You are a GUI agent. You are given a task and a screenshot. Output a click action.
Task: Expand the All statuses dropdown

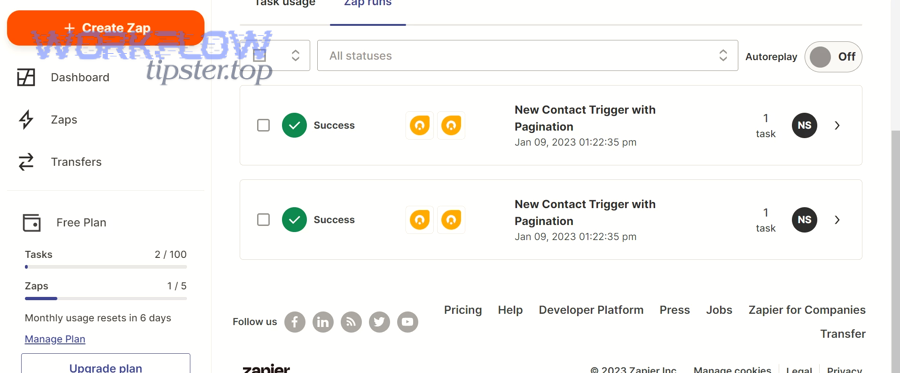click(527, 56)
